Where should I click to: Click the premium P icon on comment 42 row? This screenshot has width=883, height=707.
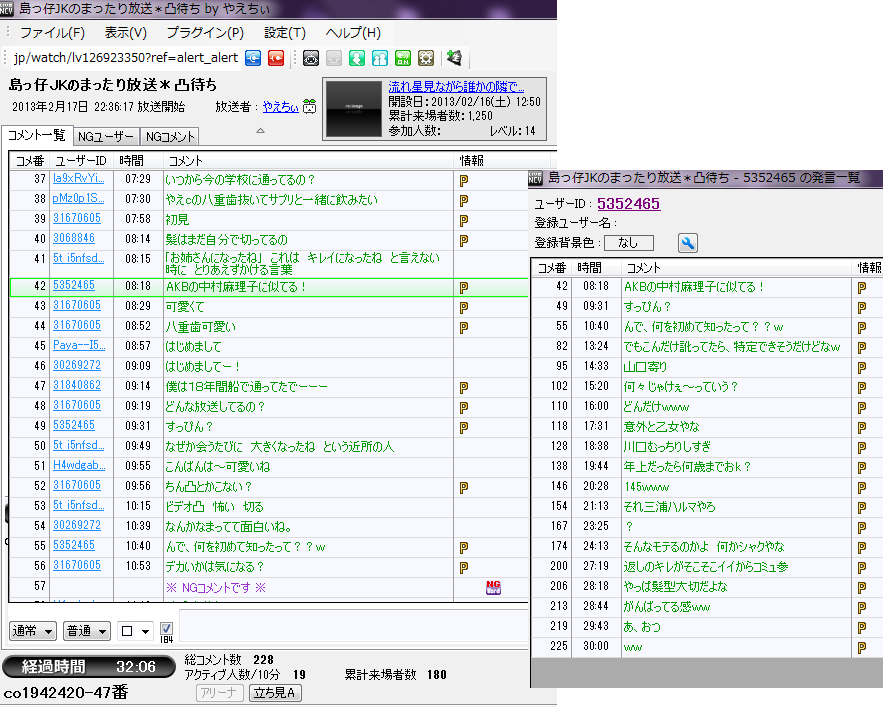pos(463,288)
